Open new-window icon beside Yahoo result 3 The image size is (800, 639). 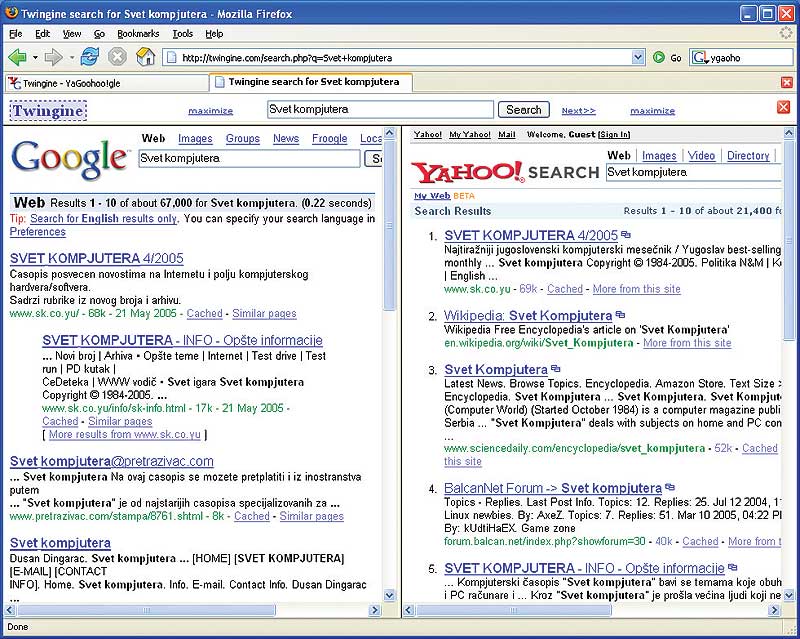(x=556, y=368)
